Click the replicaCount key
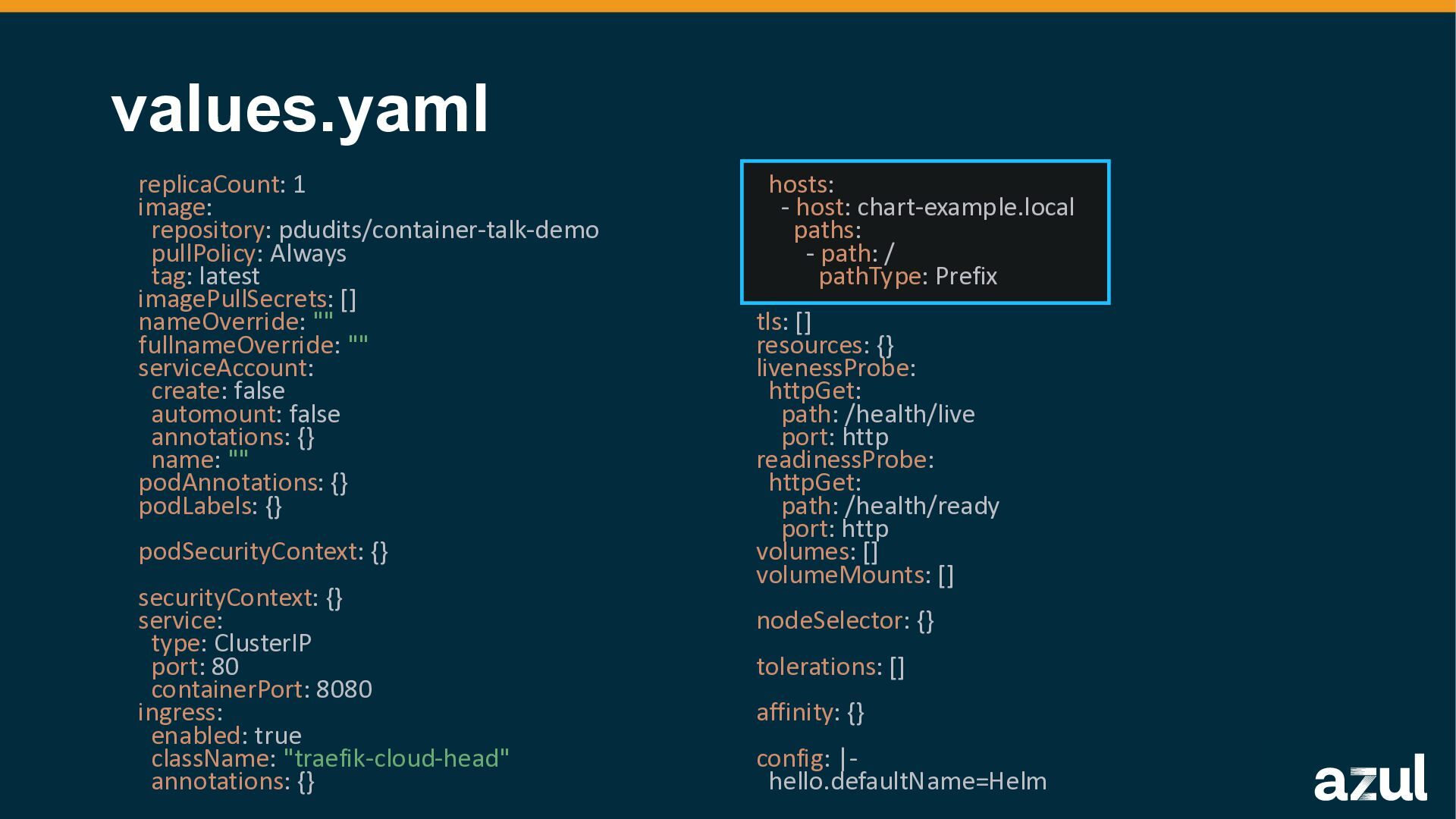 pyautogui.click(x=209, y=184)
